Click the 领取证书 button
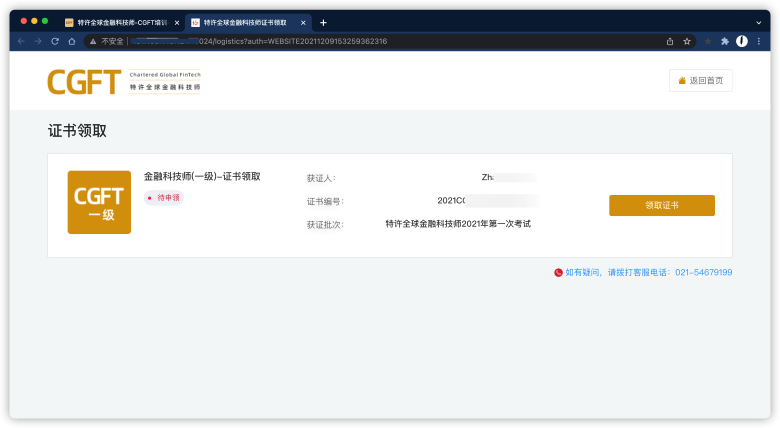The width and height of the screenshot is (780, 428). coord(662,205)
